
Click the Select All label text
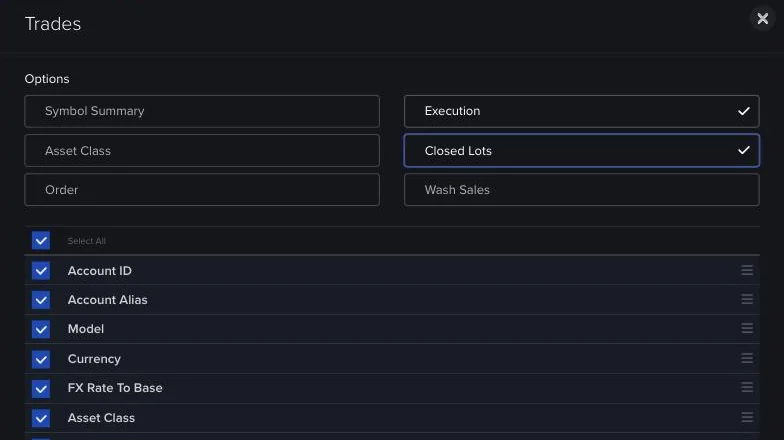pyautogui.click(x=86, y=241)
